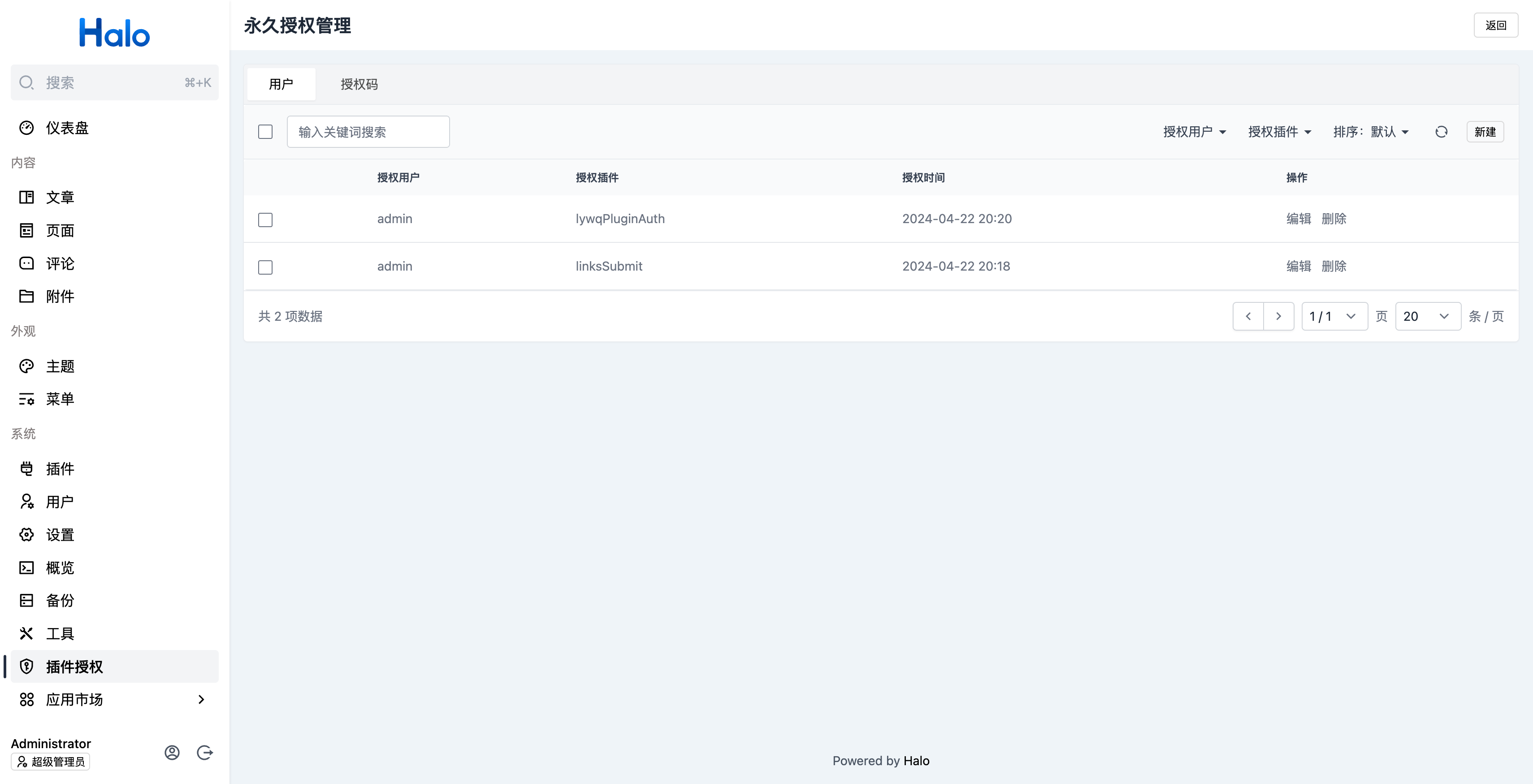Click the 返回 button
The width and height of the screenshot is (1533, 784).
click(x=1495, y=25)
